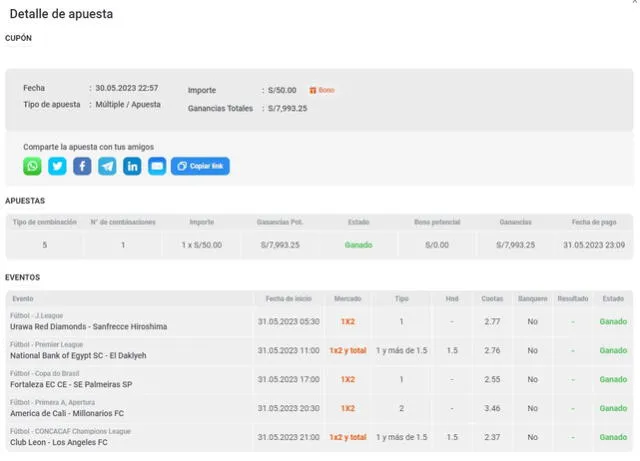Select the Fortaleza EC CE - SE Palmeiras SP event
This screenshot has height=461, width=640.
point(71,385)
